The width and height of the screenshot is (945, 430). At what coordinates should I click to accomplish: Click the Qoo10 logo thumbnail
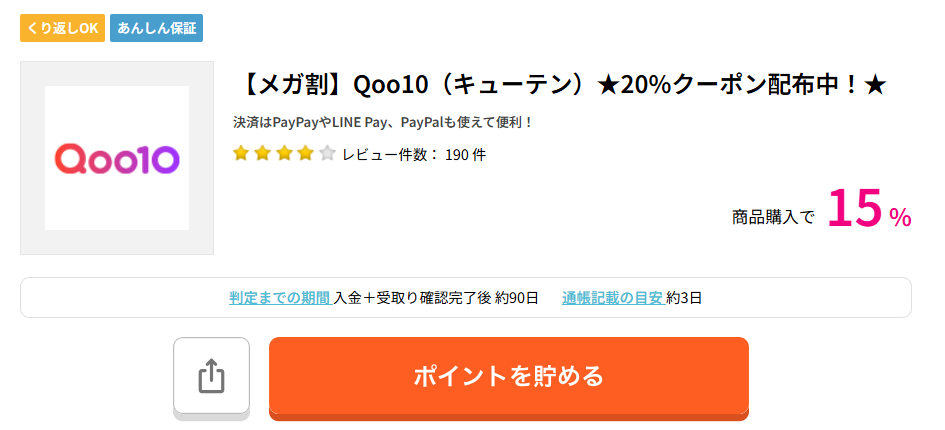tap(117, 158)
